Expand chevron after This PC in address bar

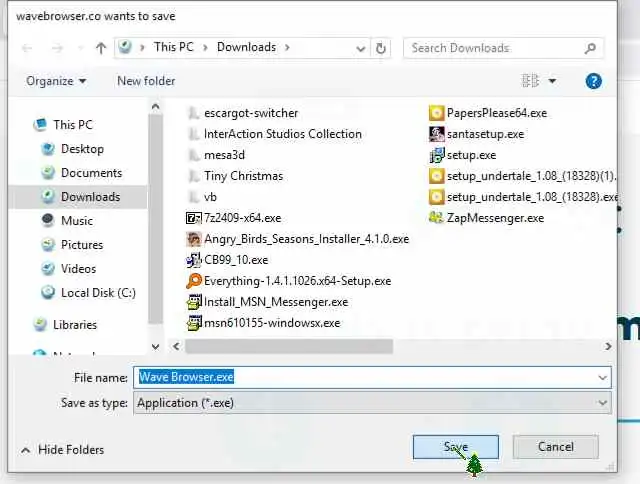[205, 48]
